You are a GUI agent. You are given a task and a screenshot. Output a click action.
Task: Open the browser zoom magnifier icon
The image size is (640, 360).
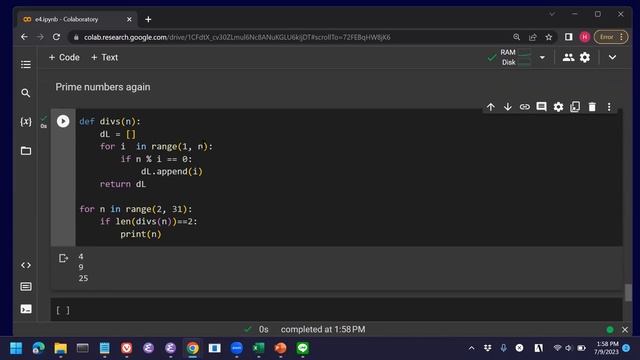click(x=516, y=37)
